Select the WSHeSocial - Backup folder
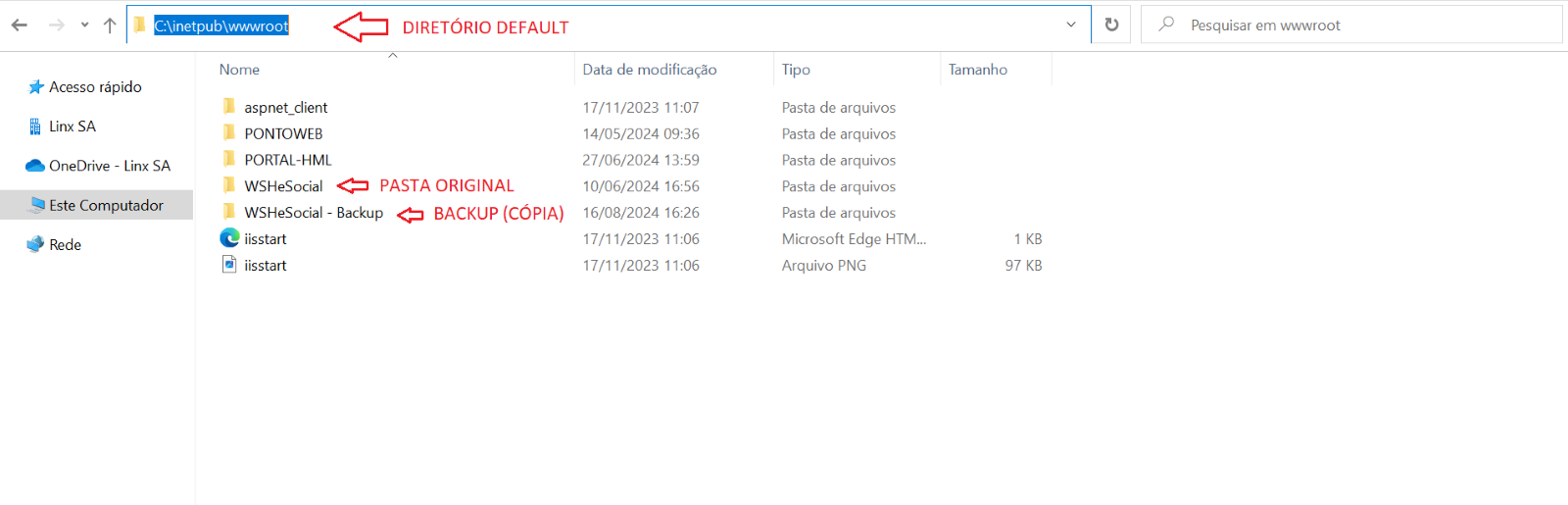1568x505 pixels. pos(314,213)
